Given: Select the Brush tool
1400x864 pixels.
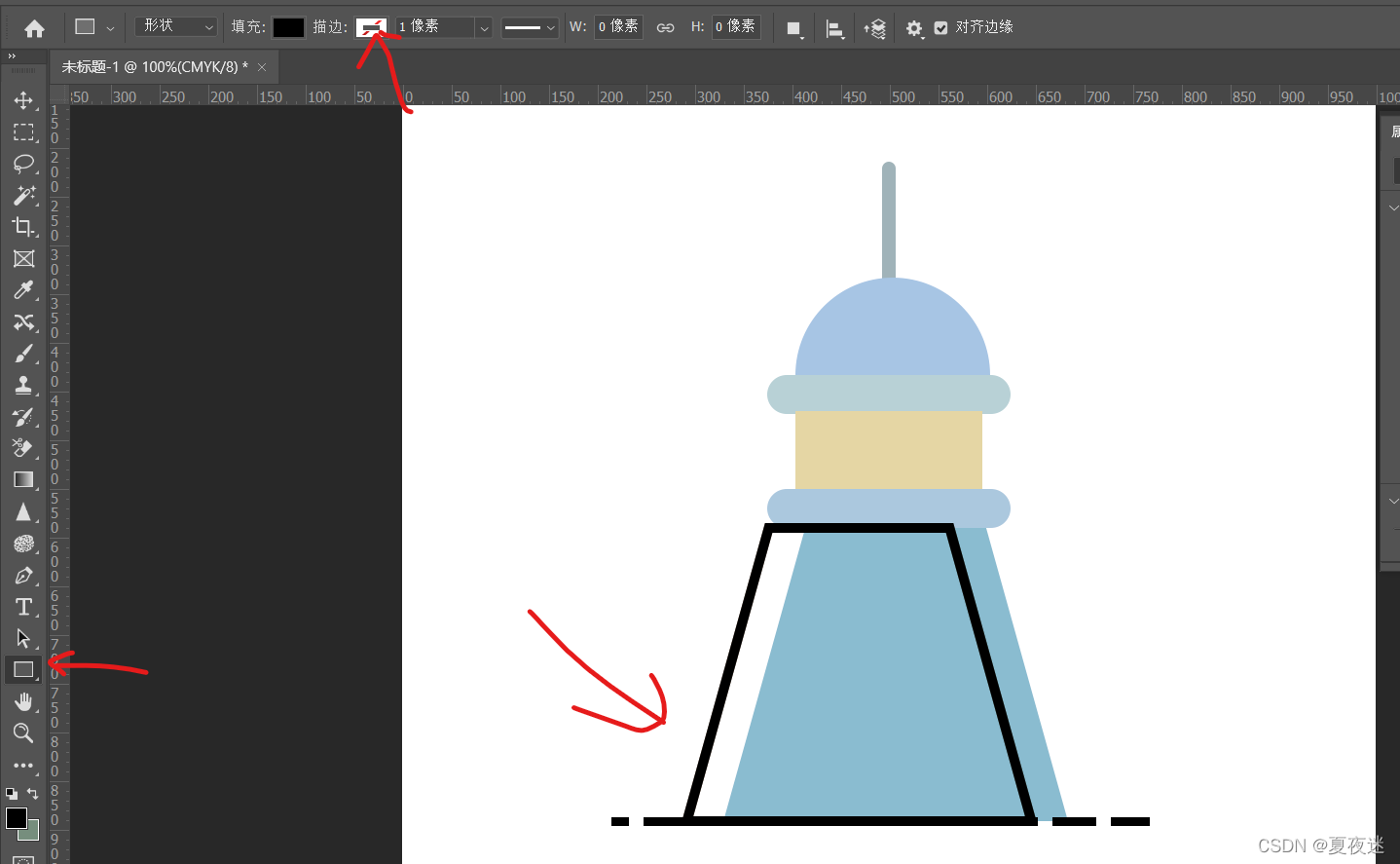Looking at the screenshot, I should [23, 354].
